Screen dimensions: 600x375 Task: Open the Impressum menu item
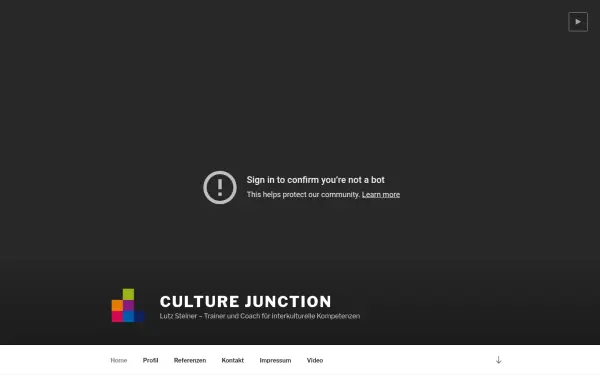[x=275, y=360]
